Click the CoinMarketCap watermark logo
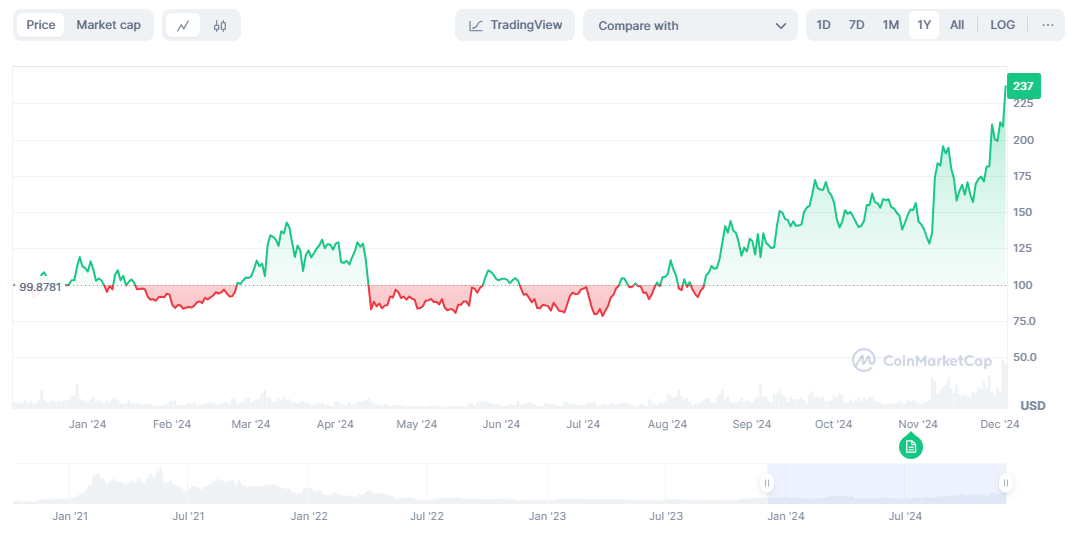Screen dimensions: 1067x534 [921, 360]
